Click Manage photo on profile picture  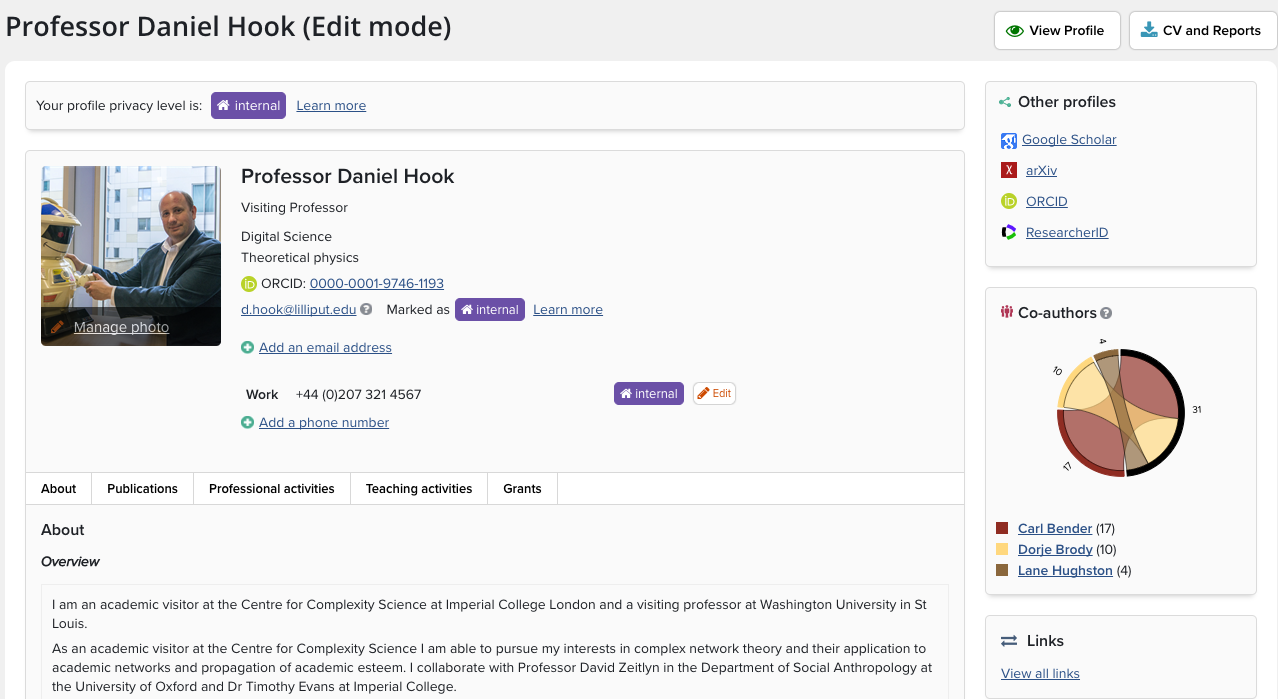[121, 327]
